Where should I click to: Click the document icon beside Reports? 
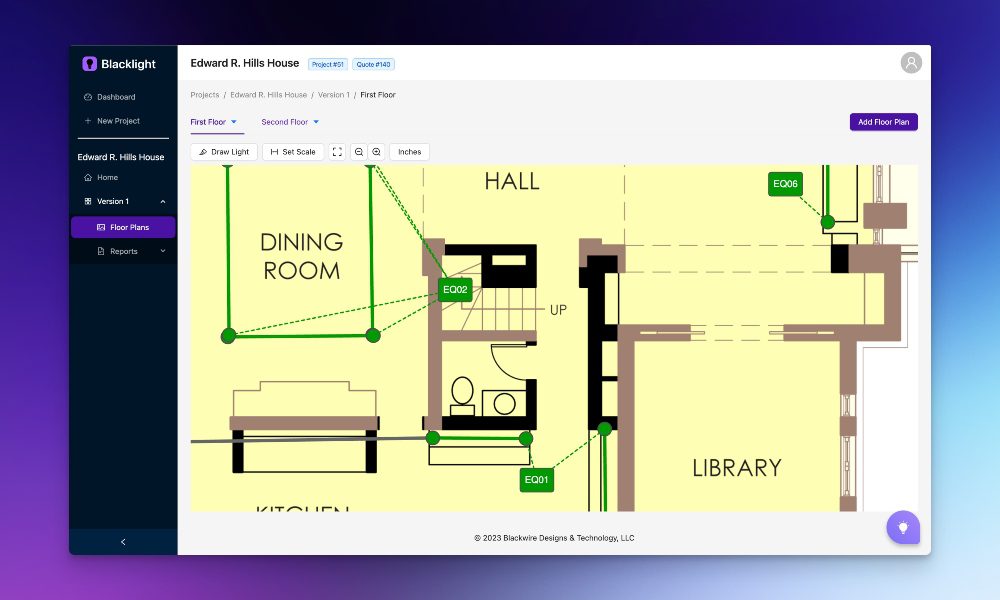coord(101,251)
